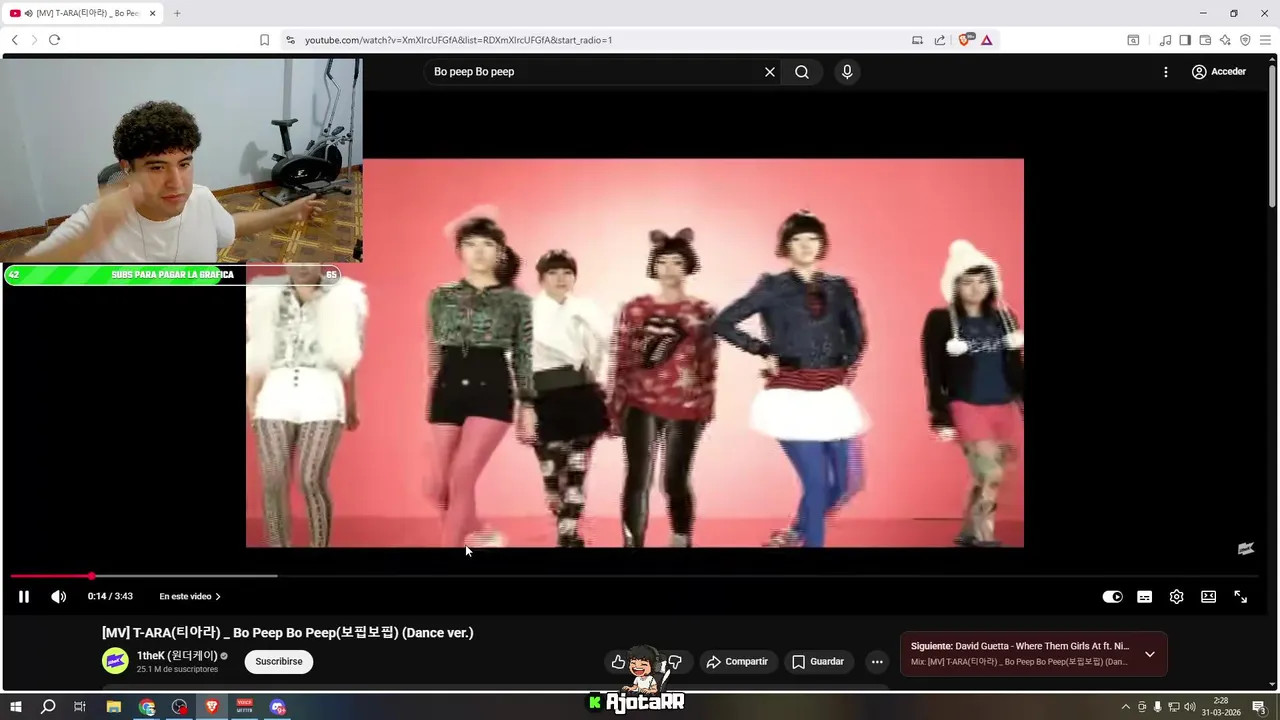Open the system volume tray icon

(x=1190, y=707)
